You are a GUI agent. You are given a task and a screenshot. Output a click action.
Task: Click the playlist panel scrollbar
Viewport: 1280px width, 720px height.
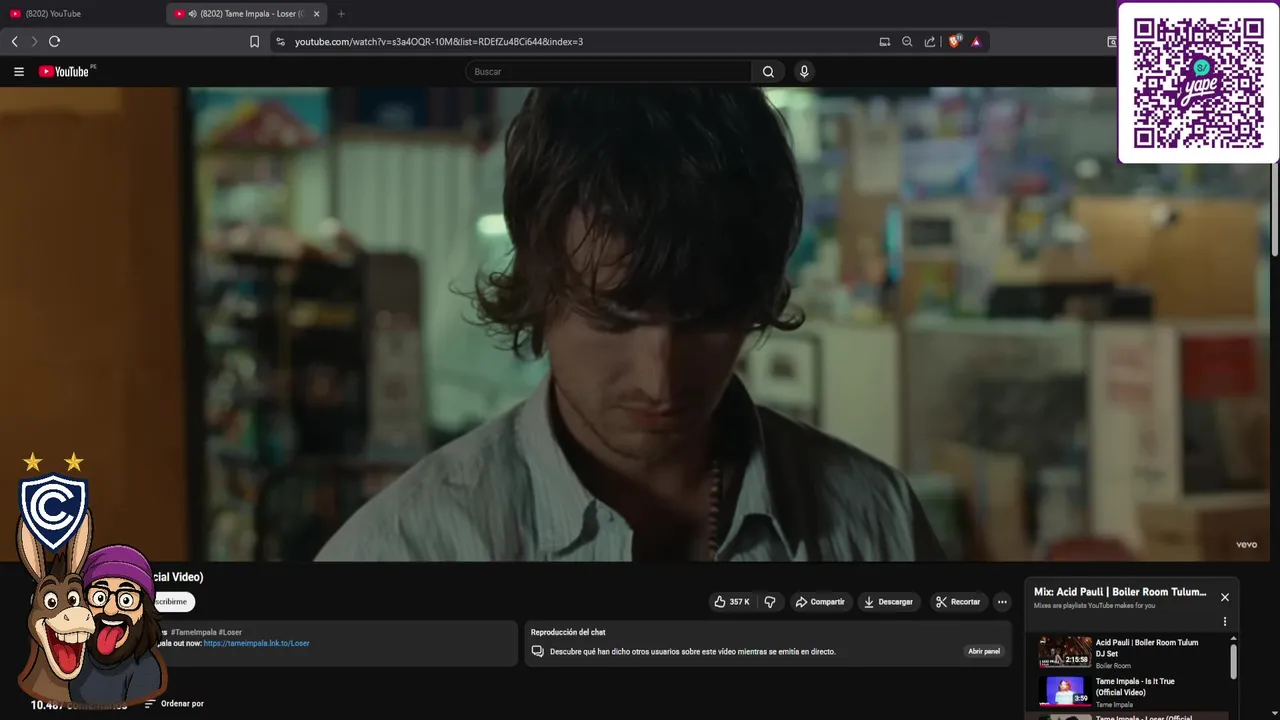pyautogui.click(x=1233, y=662)
